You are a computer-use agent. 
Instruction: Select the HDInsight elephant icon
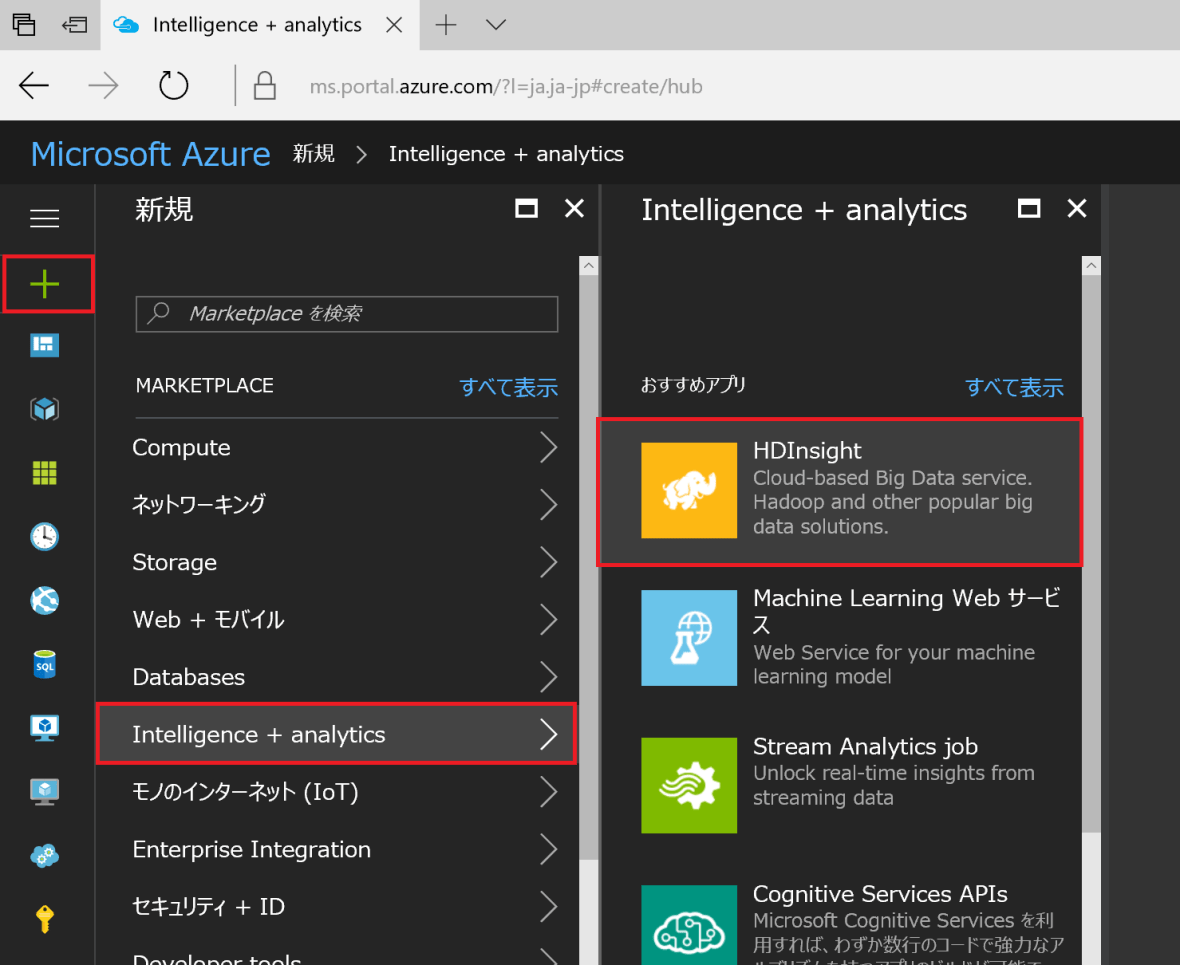point(688,490)
